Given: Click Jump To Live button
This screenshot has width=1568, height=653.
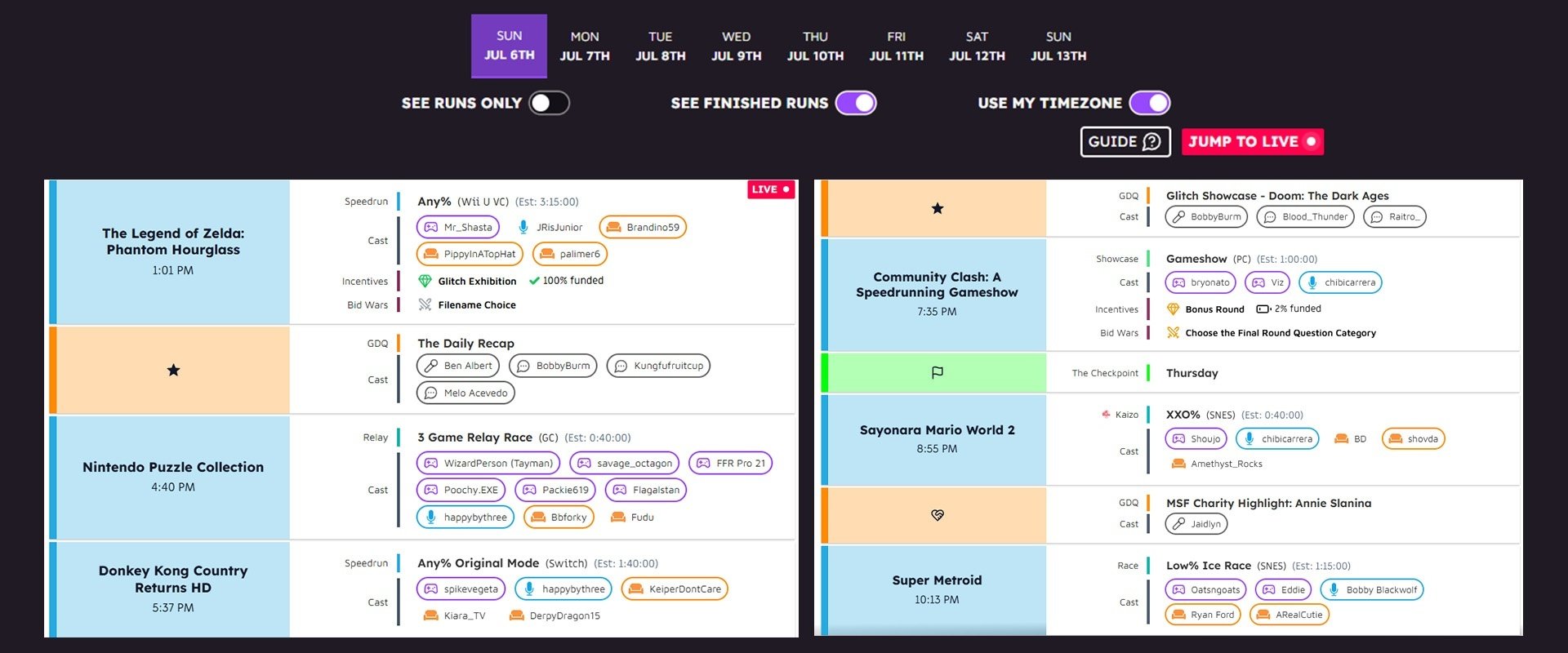Looking at the screenshot, I should 1253,141.
